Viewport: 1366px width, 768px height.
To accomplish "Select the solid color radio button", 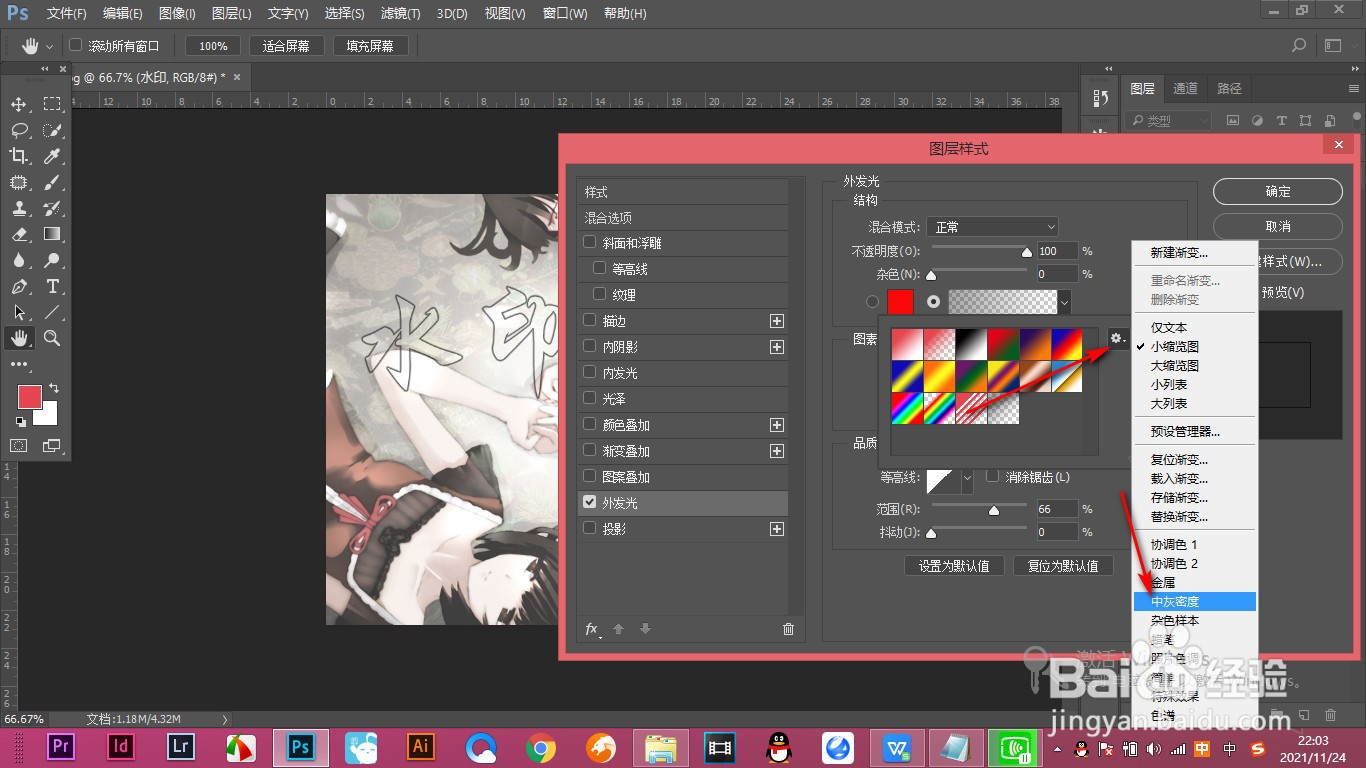I will [x=873, y=301].
